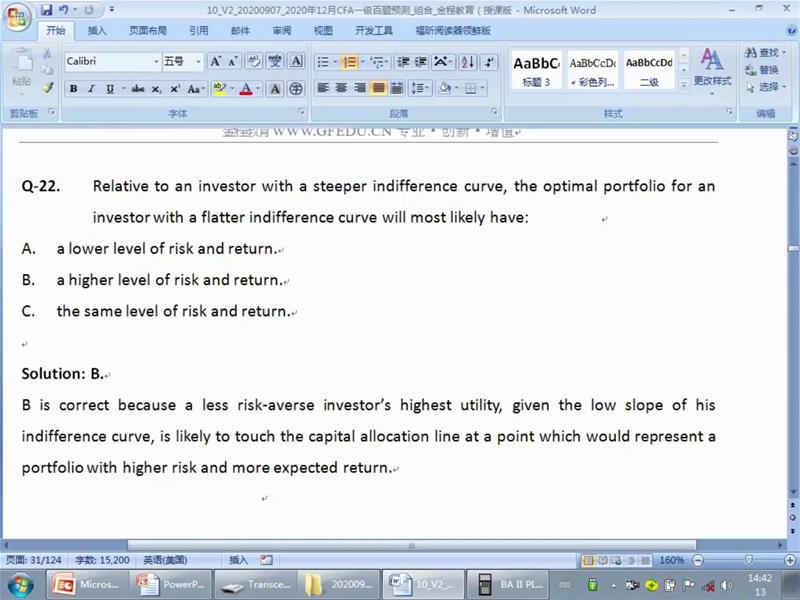Click the Save icon in quick access toolbar
This screenshot has height=600, width=800.
pos(46,10)
